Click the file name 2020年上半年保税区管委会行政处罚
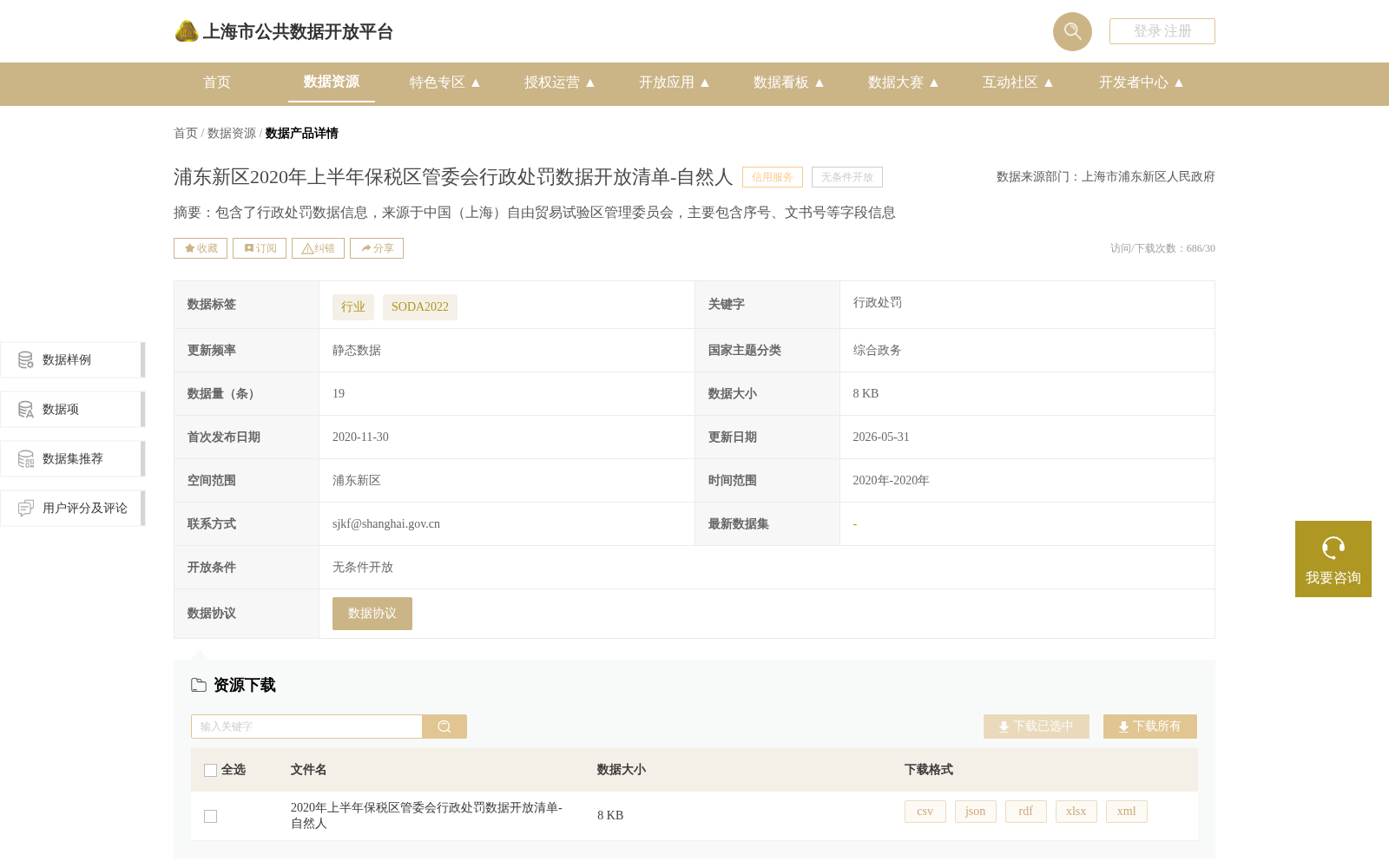This screenshot has width=1389, height=868. click(x=426, y=815)
